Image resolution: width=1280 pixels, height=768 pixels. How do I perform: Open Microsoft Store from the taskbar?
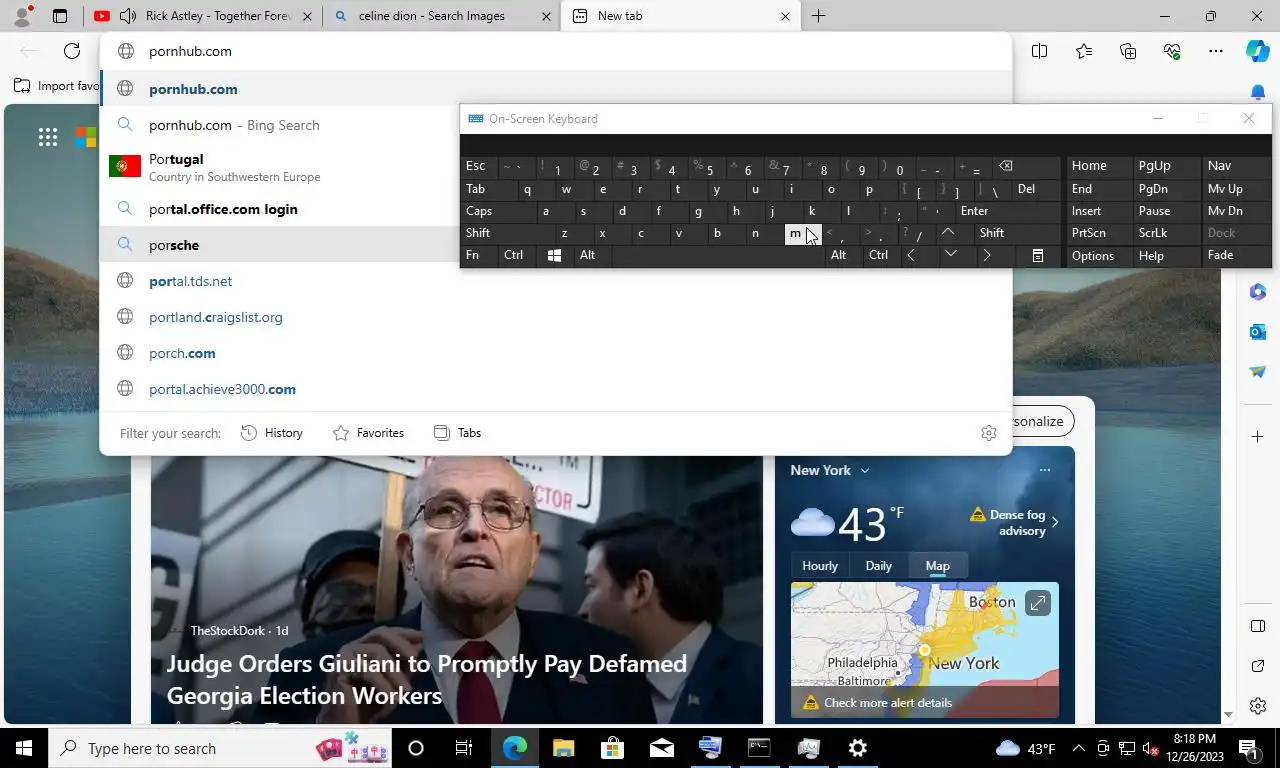(612, 748)
